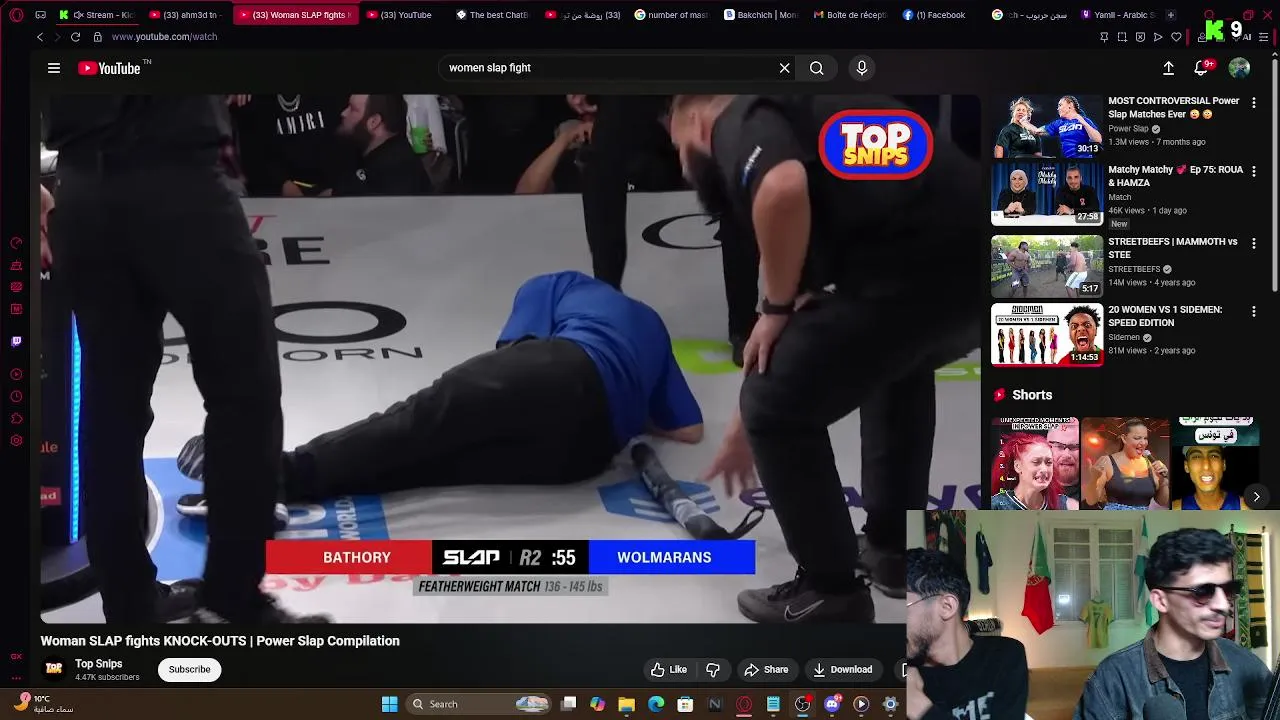The image size is (1280, 720).
Task: Open Discord from taskbar
Action: coord(832,704)
